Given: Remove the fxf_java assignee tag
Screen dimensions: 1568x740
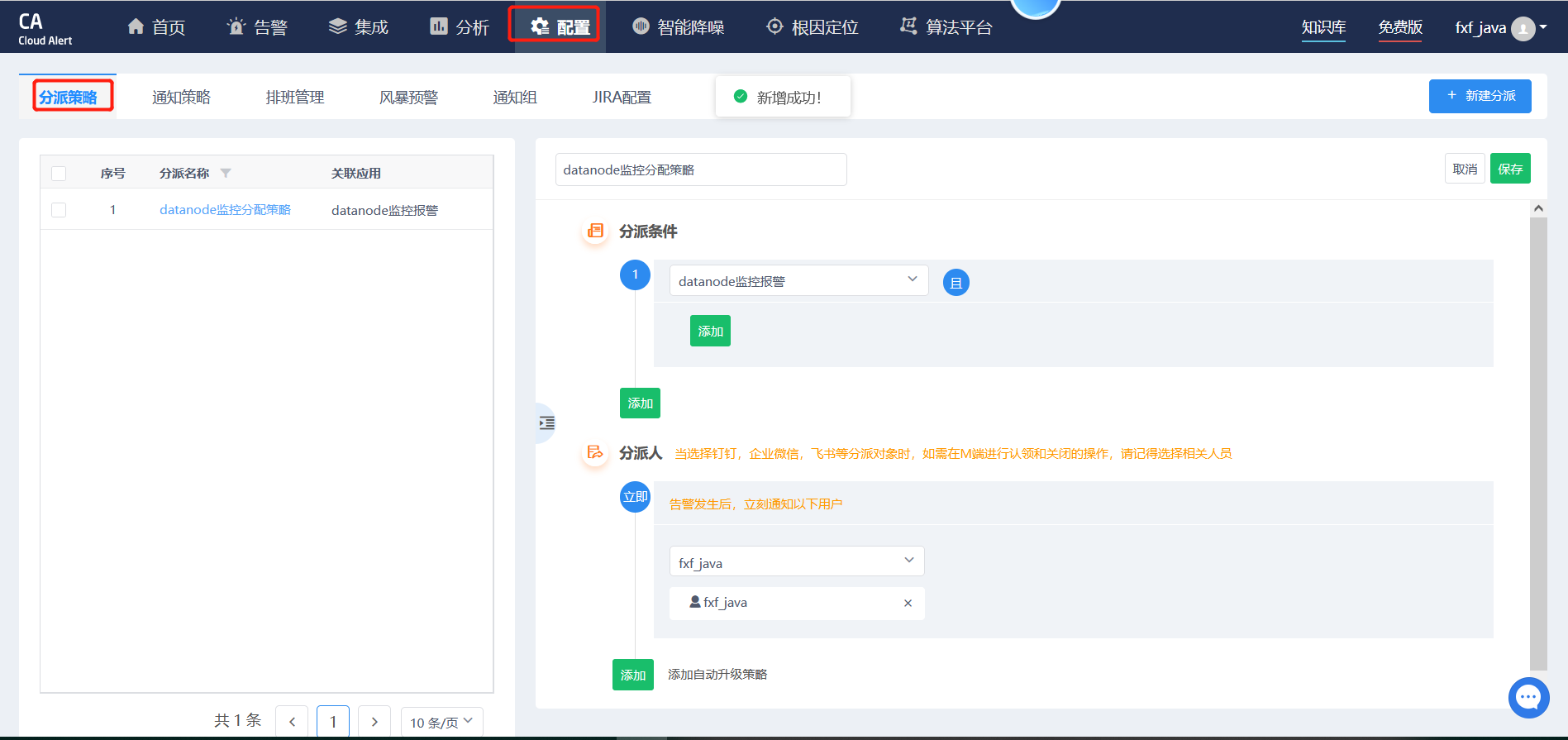Looking at the screenshot, I should [908, 603].
